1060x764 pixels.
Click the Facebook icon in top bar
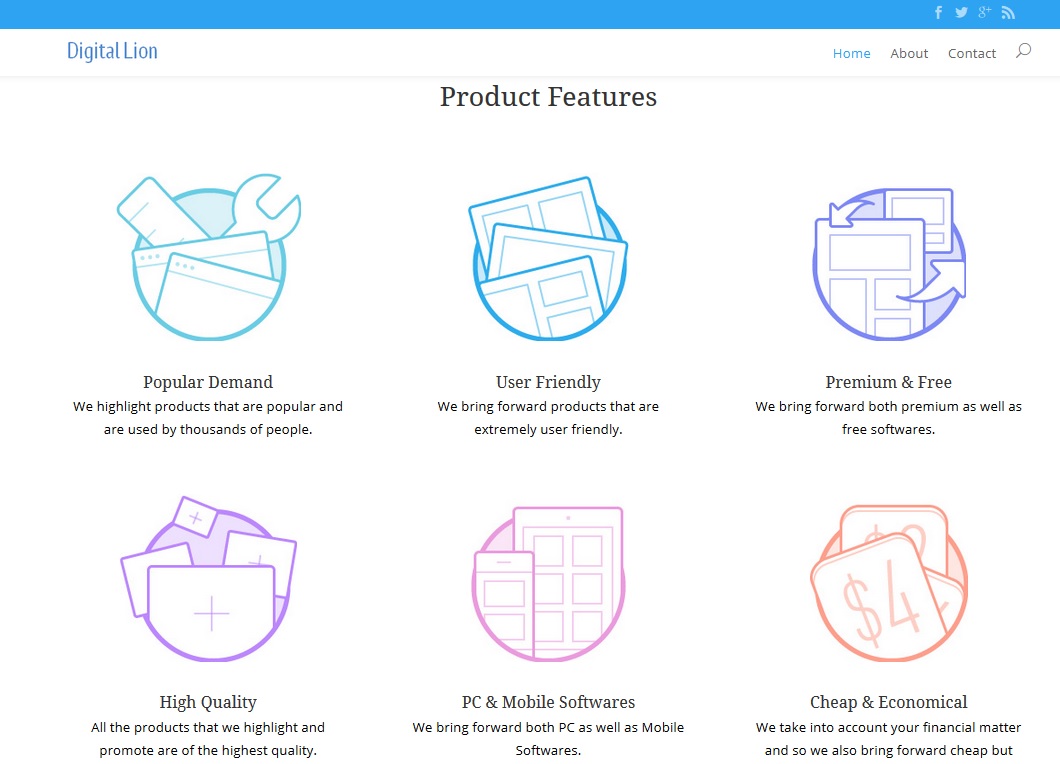point(938,13)
